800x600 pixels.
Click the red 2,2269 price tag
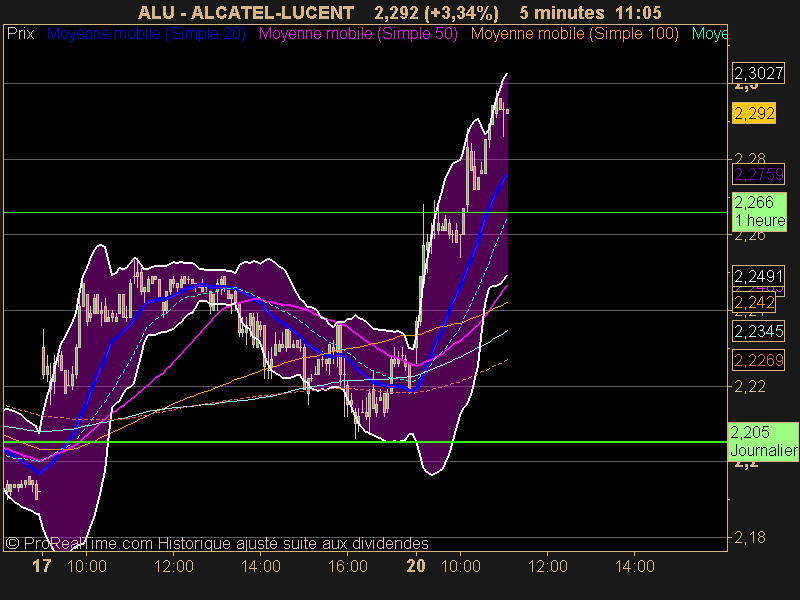[759, 361]
